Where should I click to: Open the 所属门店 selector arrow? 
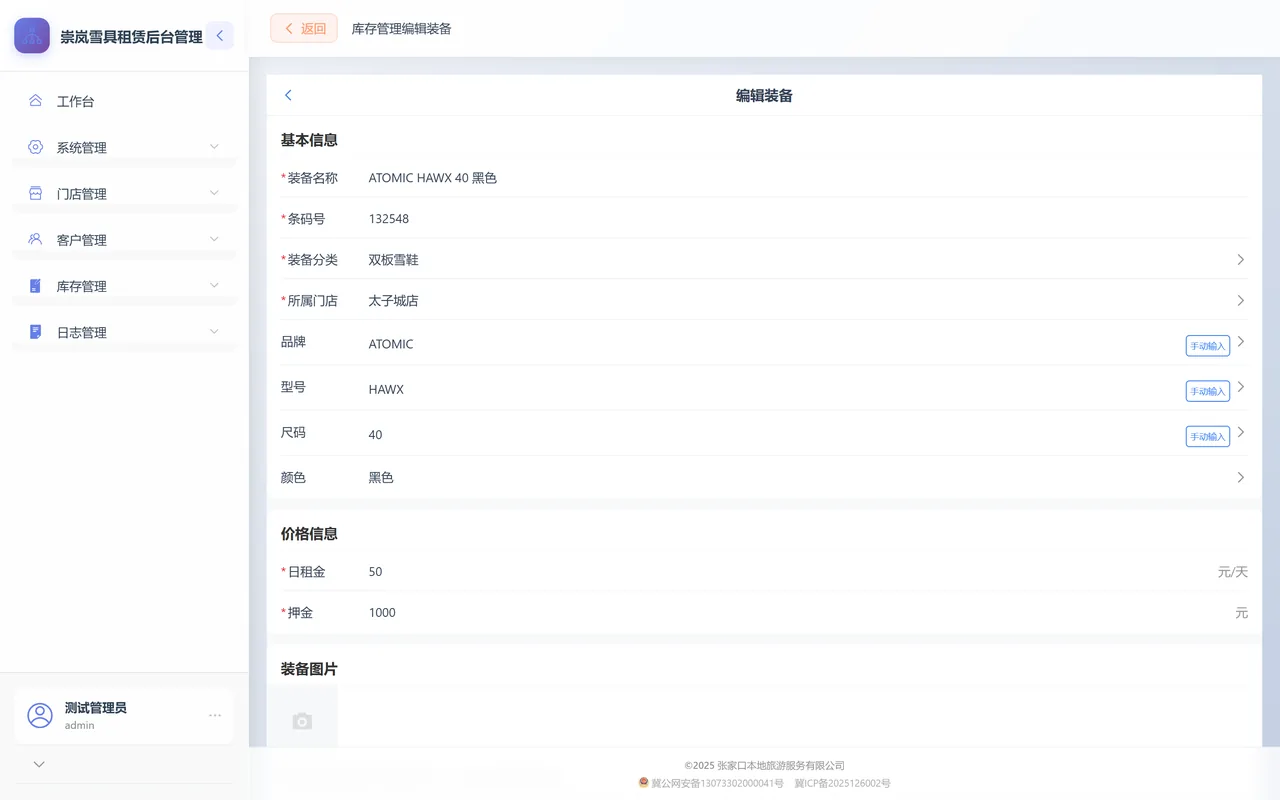[1240, 301]
